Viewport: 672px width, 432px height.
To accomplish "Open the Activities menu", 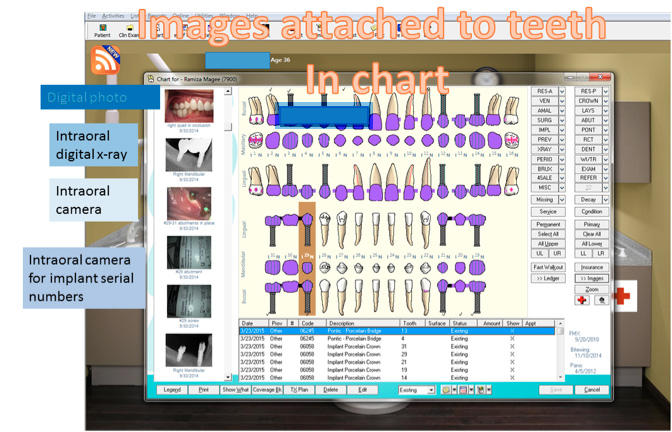I will coord(113,16).
